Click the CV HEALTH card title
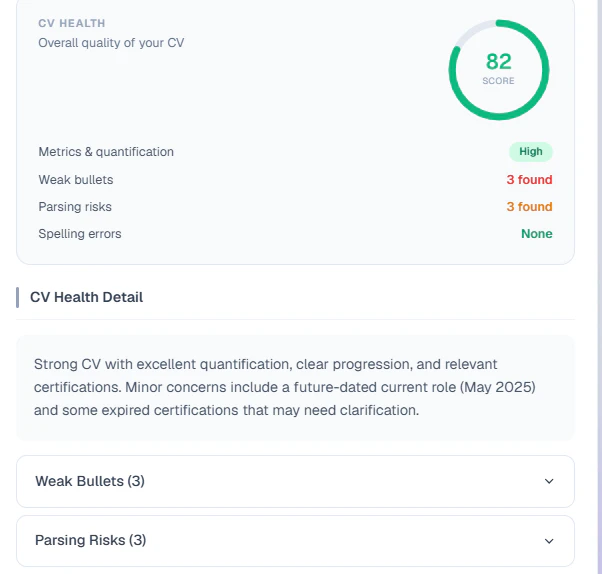The width and height of the screenshot is (602, 574). point(72,23)
